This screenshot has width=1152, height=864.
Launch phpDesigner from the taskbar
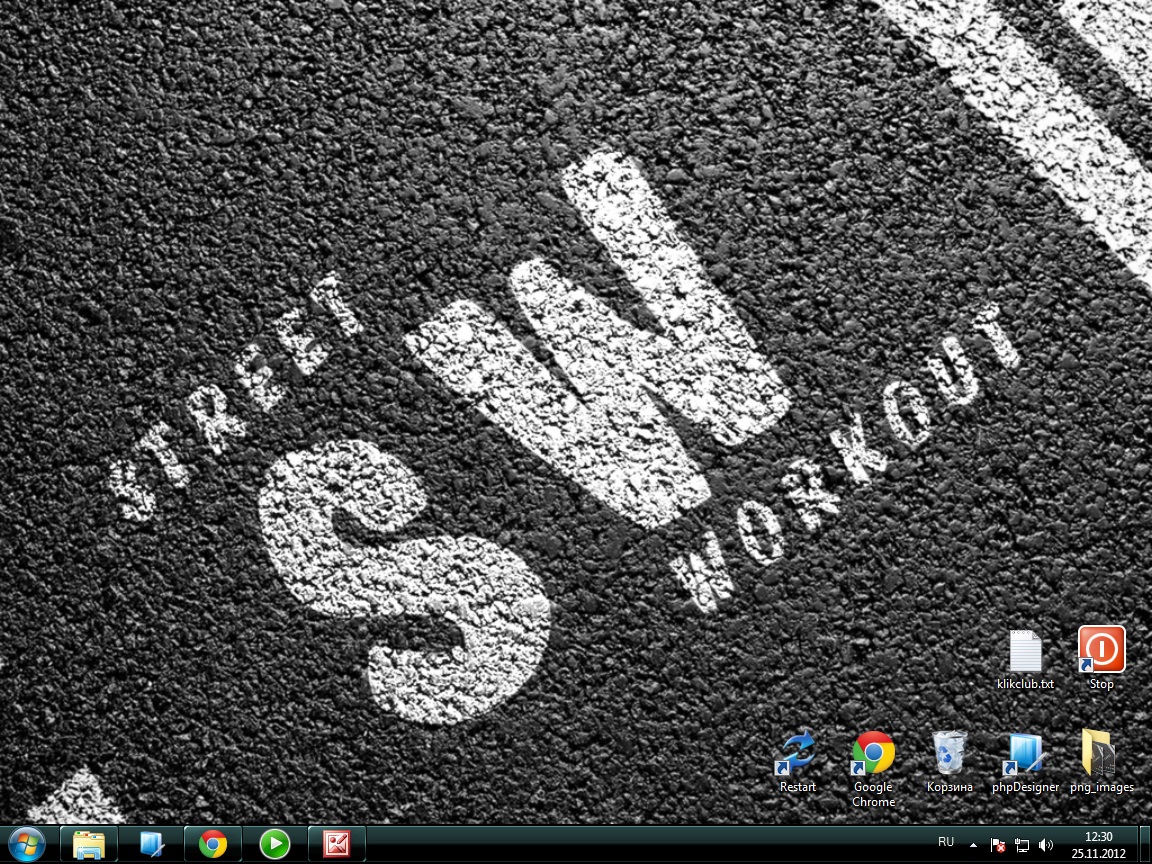151,844
